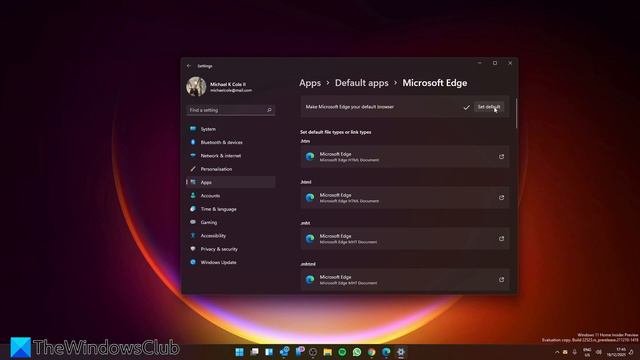Click the Bluetooth icon in the sidebar
640x360 pixels.
coord(193,142)
